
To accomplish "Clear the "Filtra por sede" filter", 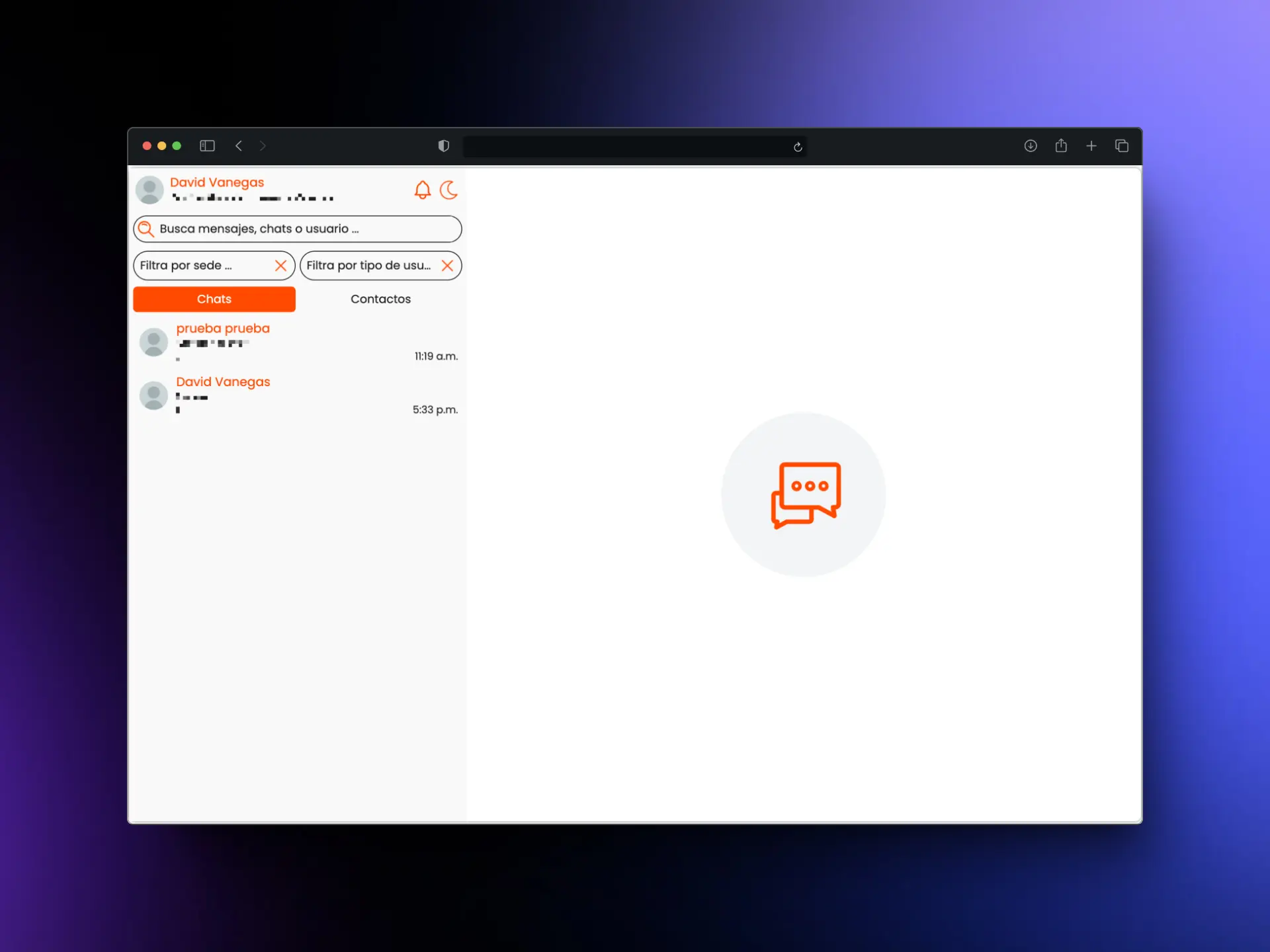I will 280,266.
